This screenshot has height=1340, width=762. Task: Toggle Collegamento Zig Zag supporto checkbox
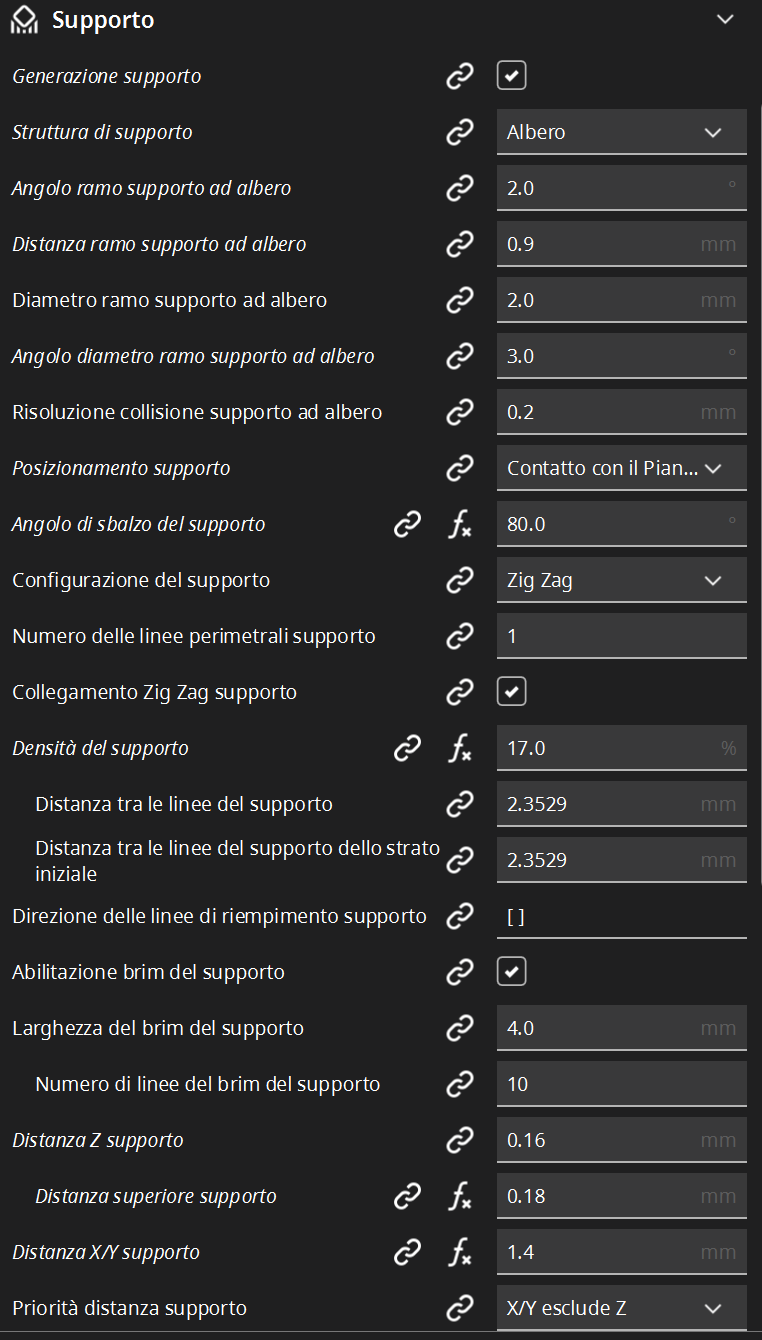point(512,692)
